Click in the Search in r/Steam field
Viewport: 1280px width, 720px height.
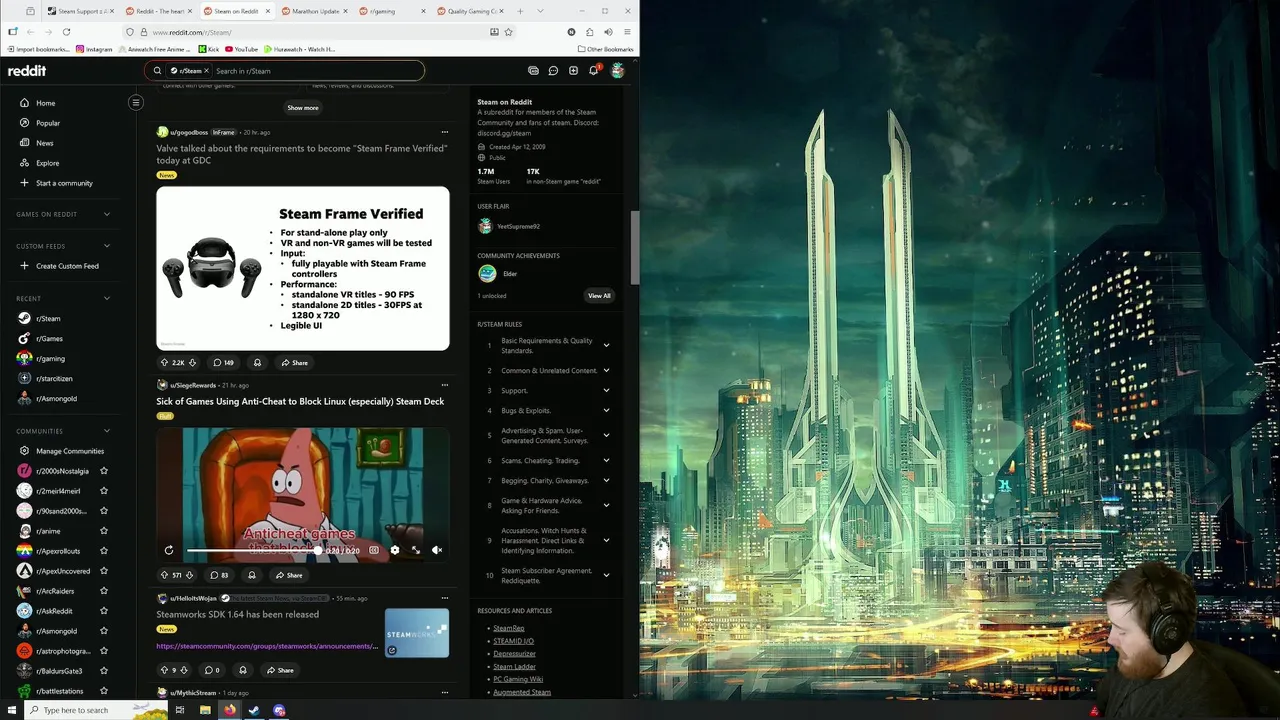[x=316, y=71]
